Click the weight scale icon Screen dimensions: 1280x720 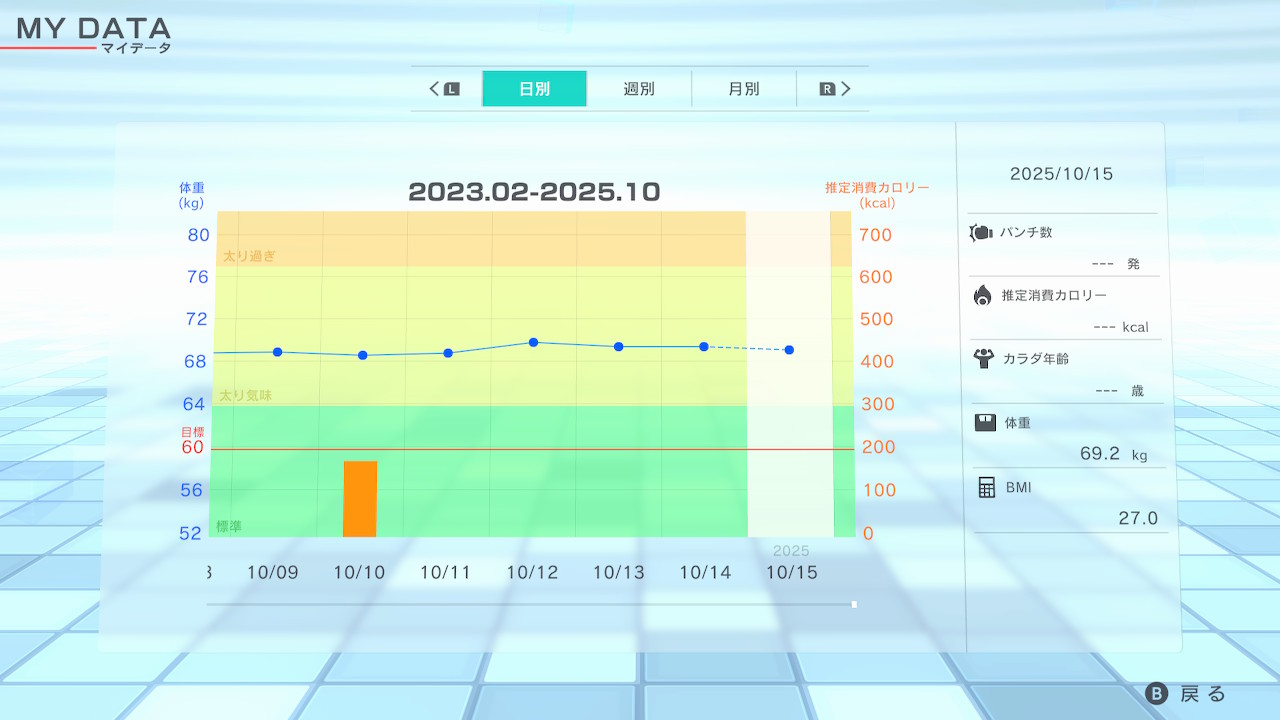pos(985,423)
